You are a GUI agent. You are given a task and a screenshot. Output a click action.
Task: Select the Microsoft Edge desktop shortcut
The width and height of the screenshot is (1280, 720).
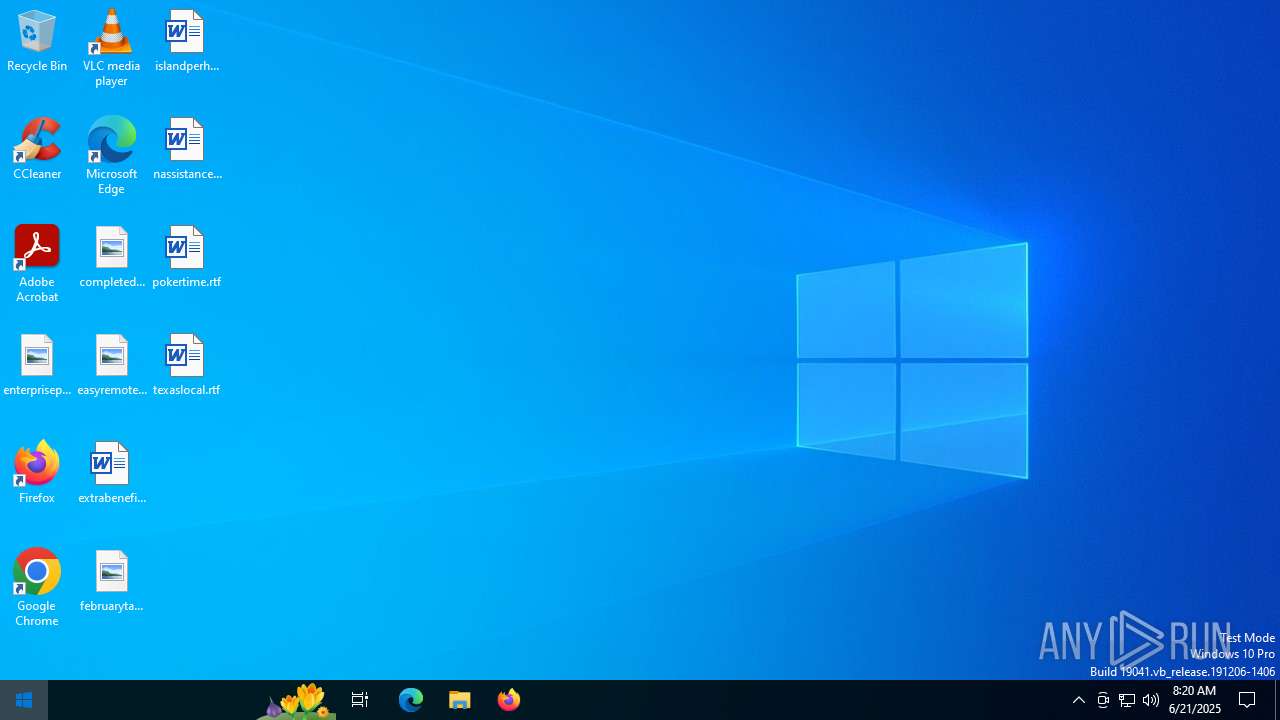click(x=111, y=156)
